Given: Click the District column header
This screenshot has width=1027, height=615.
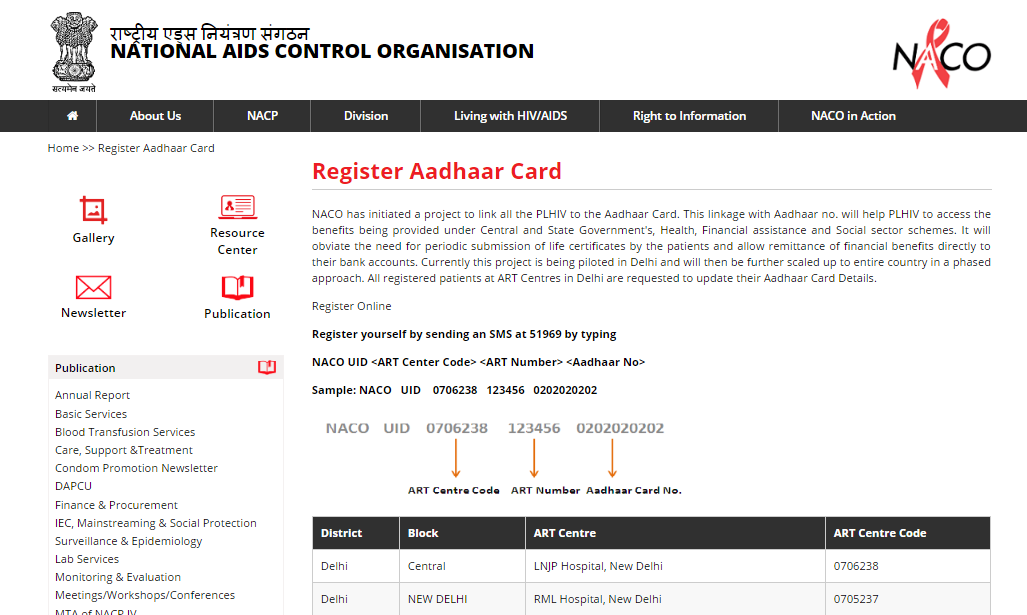Looking at the screenshot, I should [356, 533].
